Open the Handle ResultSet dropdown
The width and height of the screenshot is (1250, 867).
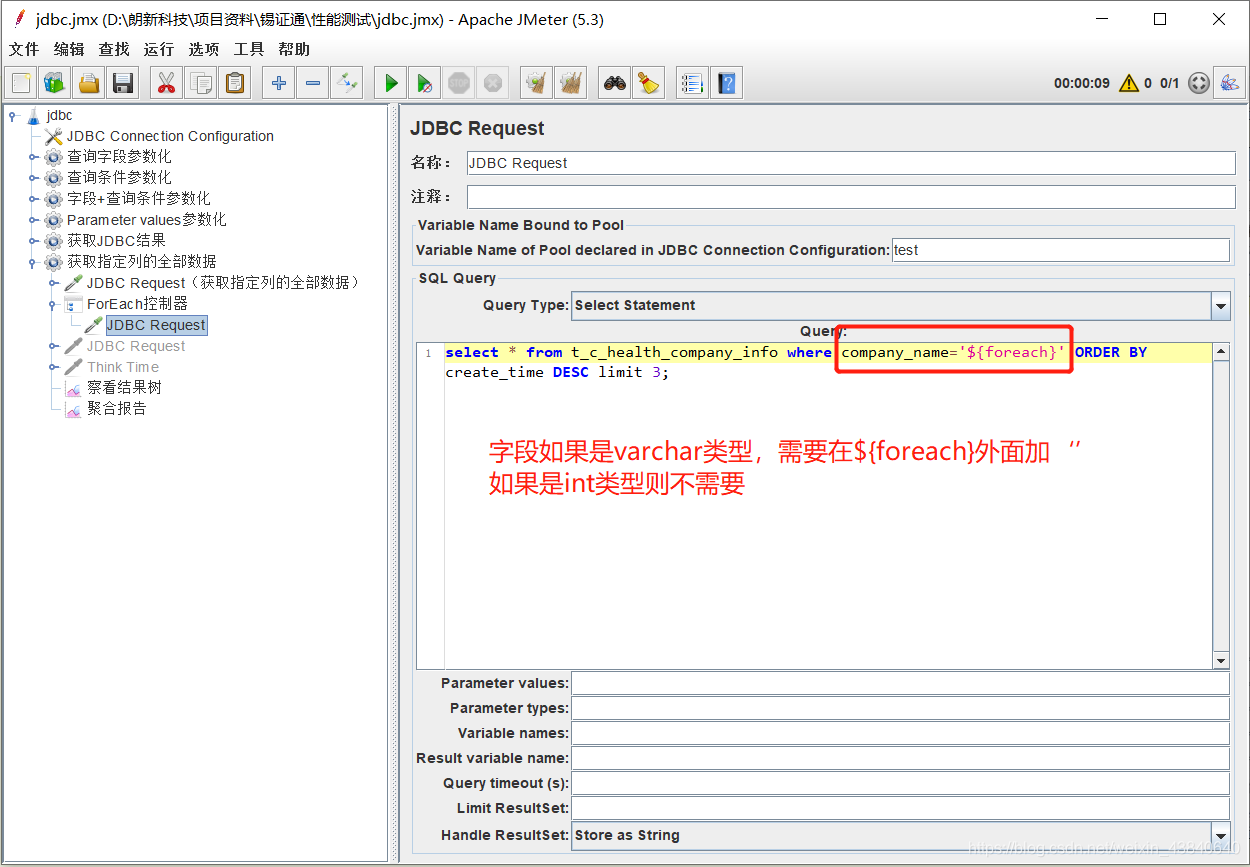(1220, 835)
